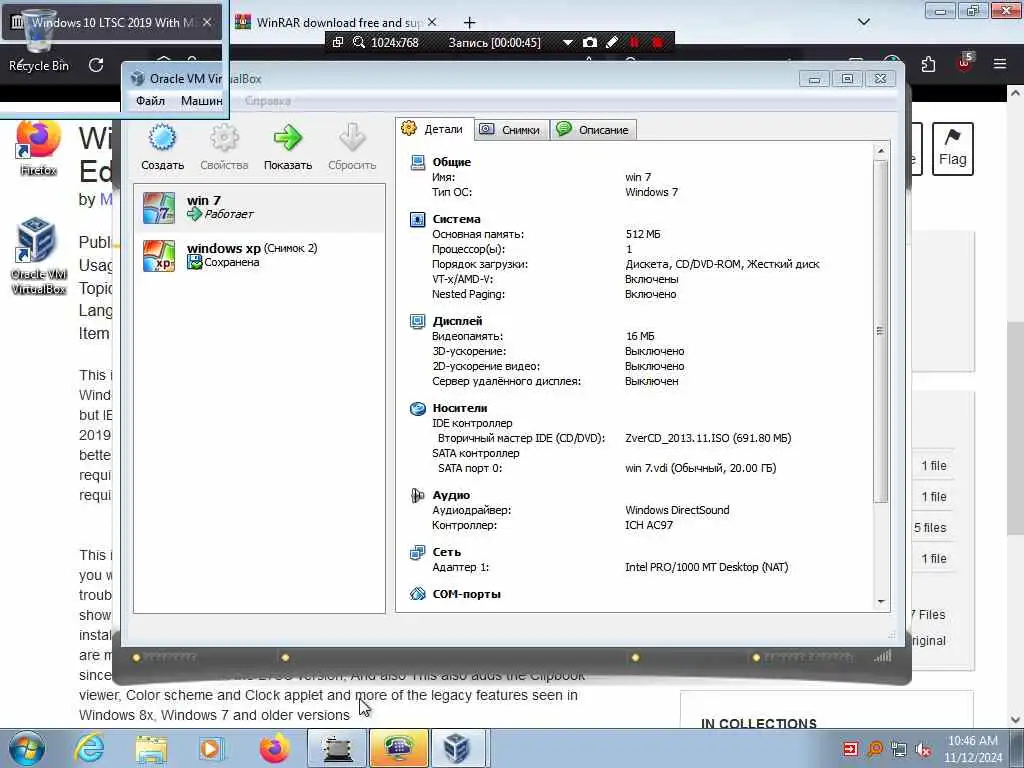The image size is (1024, 768).
Task: Click the COM-порты icon
Action: pos(417,594)
